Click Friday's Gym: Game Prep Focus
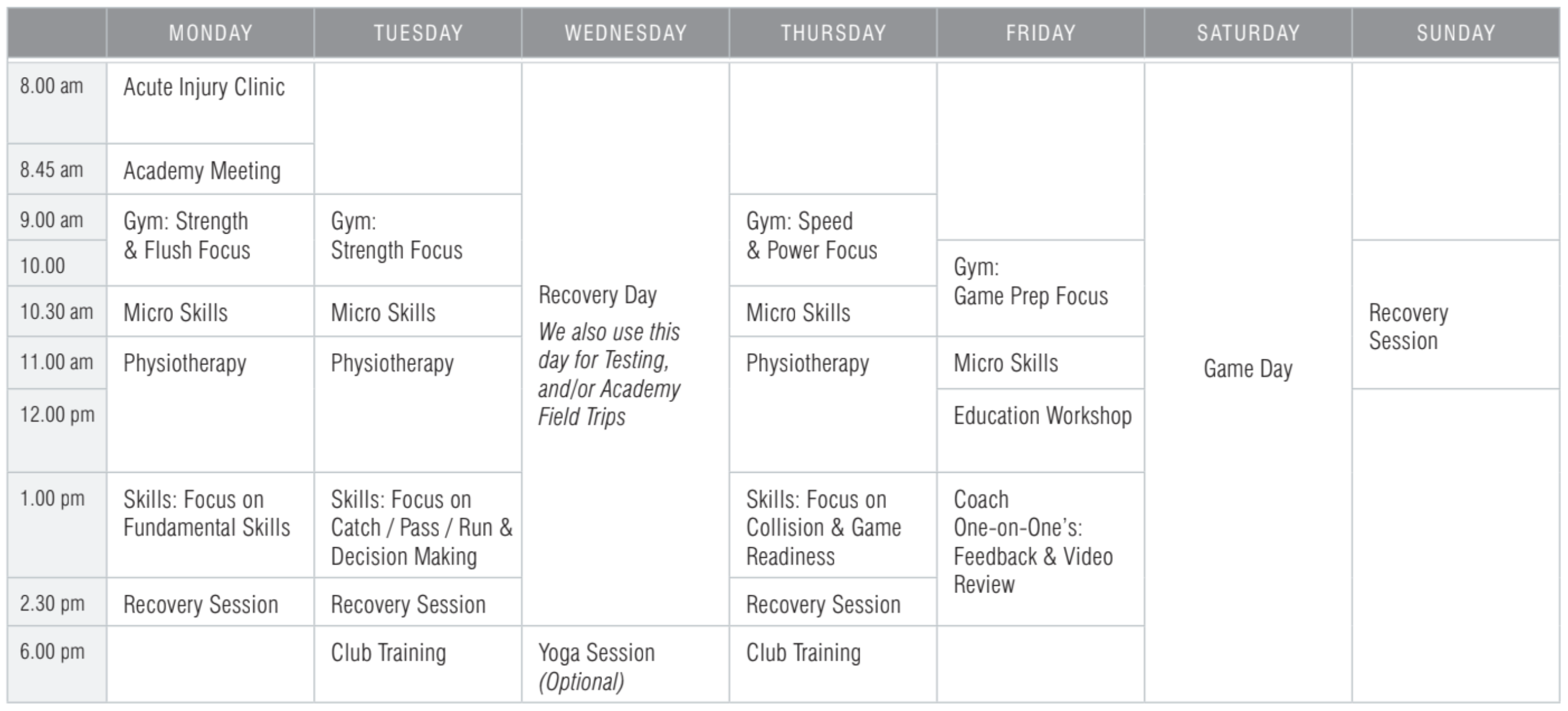 coord(1041,289)
